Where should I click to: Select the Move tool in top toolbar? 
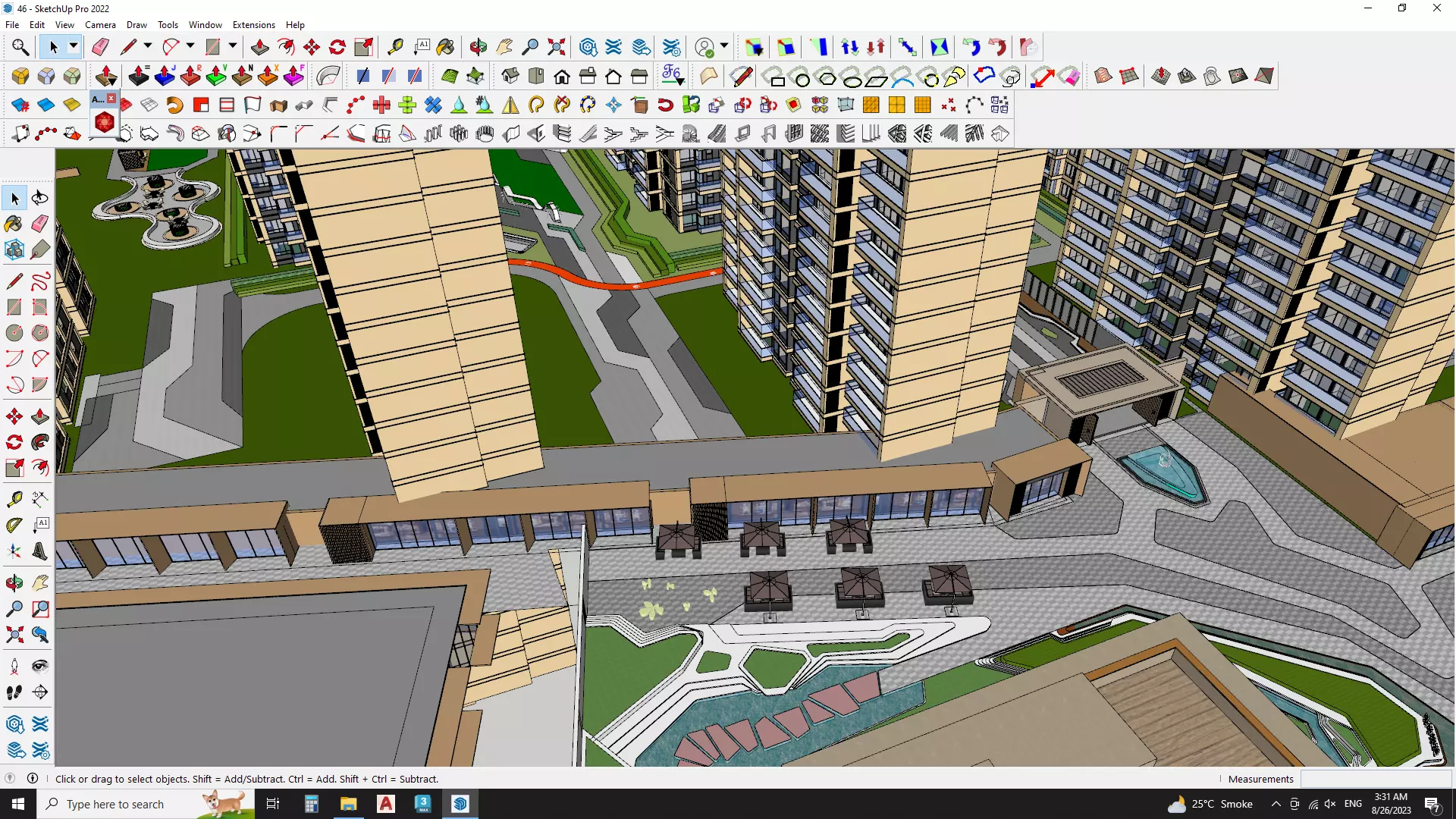click(312, 47)
